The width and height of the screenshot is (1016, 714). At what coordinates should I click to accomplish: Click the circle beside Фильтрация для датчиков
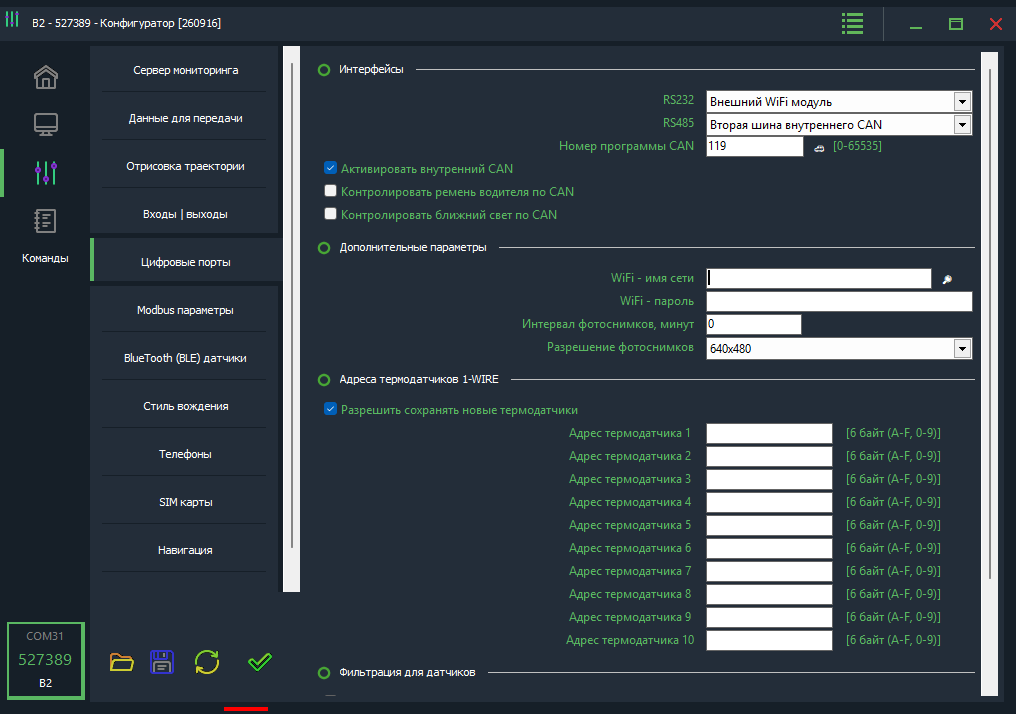[x=324, y=673]
